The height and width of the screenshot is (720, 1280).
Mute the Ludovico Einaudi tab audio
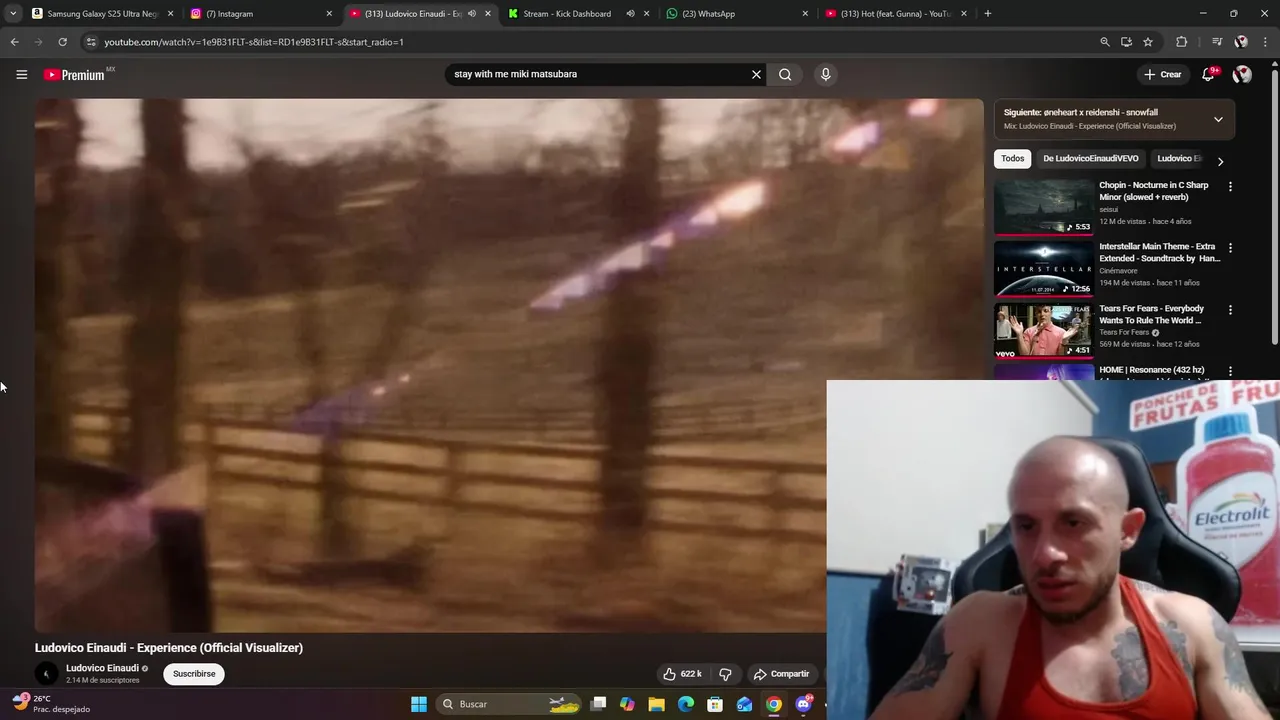[x=472, y=14]
